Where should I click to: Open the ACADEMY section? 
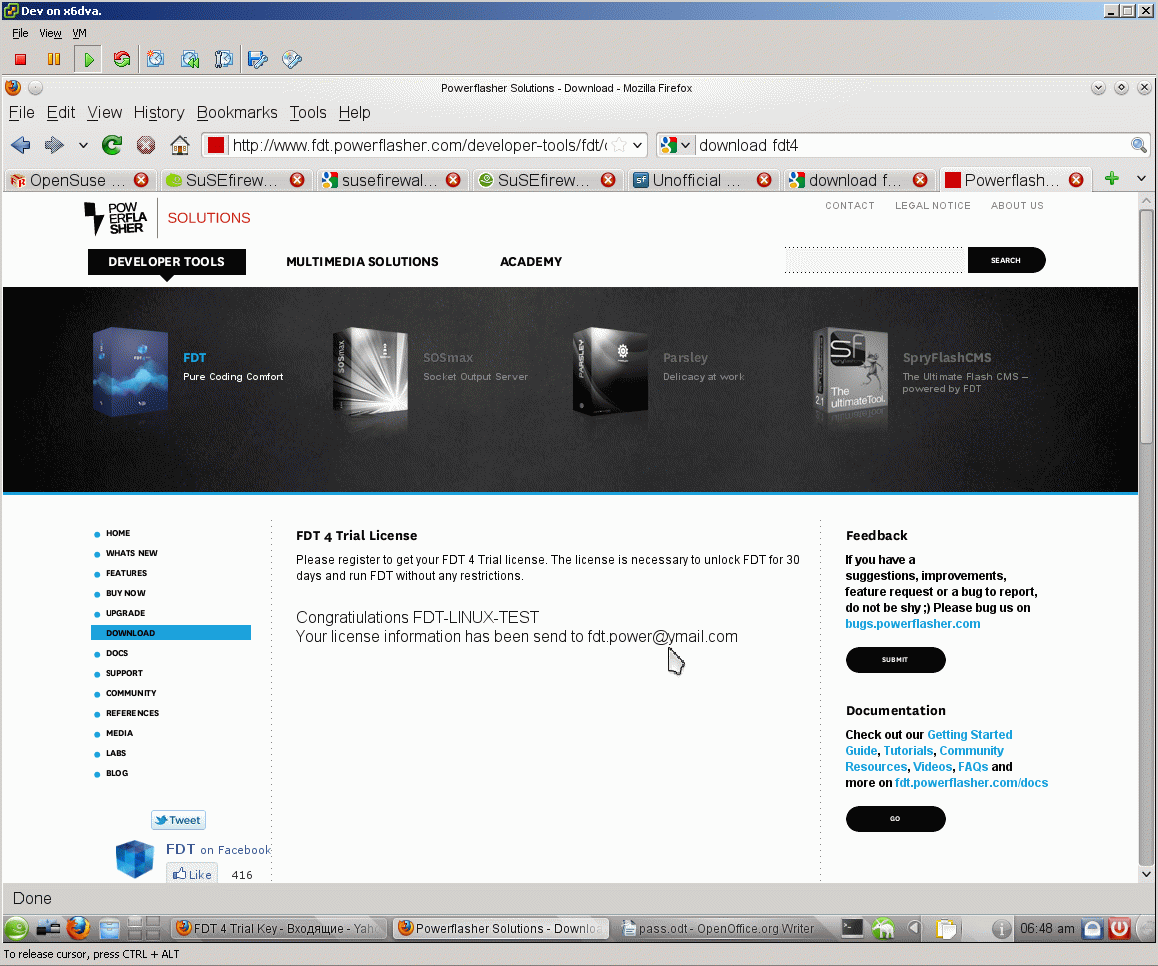pos(531,261)
